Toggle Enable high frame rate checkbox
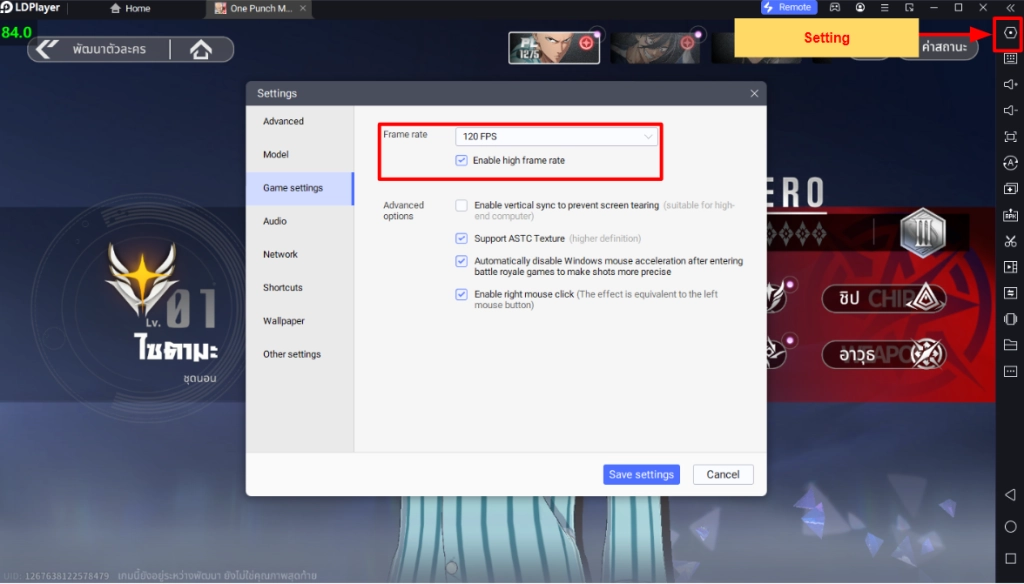This screenshot has height=584, width=1024. pyautogui.click(x=461, y=160)
